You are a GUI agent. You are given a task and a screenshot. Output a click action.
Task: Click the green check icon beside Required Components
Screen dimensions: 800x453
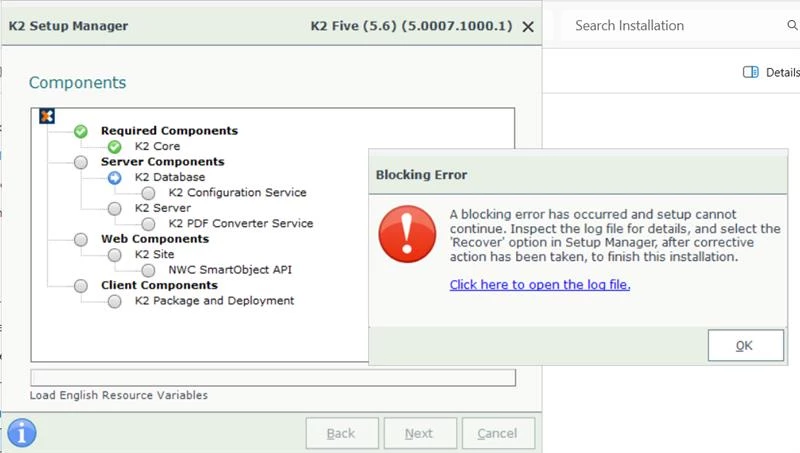click(x=81, y=131)
